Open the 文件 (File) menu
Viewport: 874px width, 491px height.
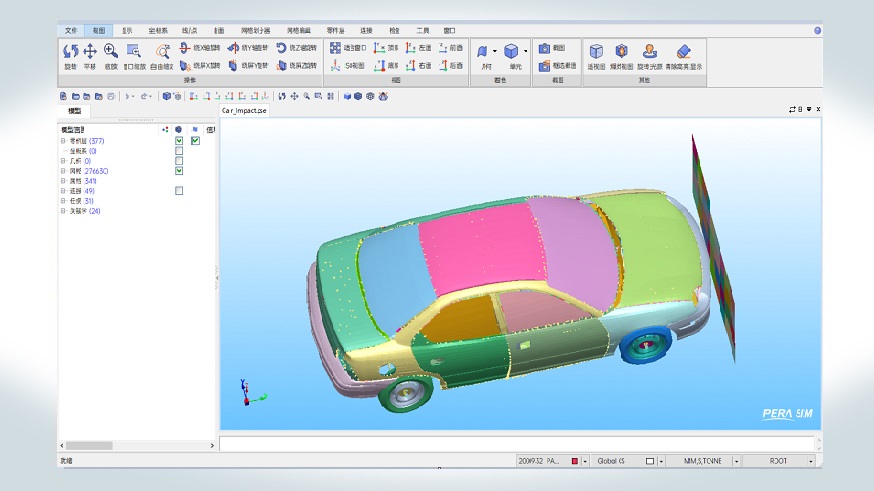pos(71,30)
